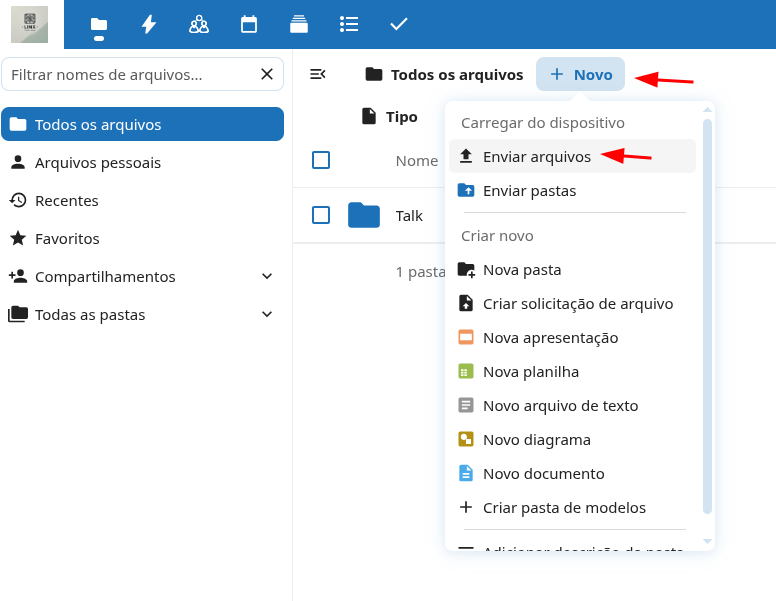Clear the file name filter with X

[267, 74]
